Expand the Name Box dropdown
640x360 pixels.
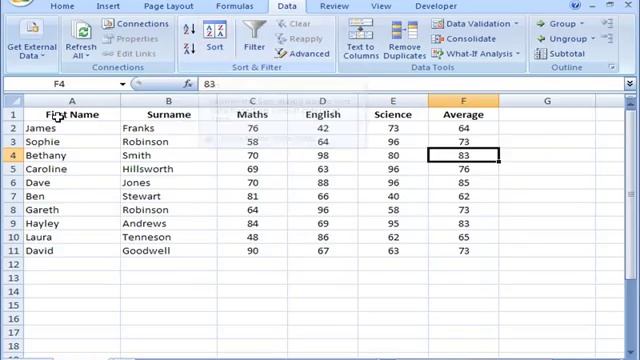click(122, 84)
